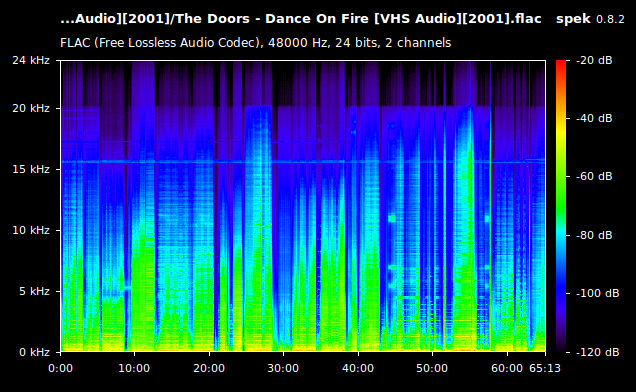Click the 20:00 time axis label

(x=209, y=368)
